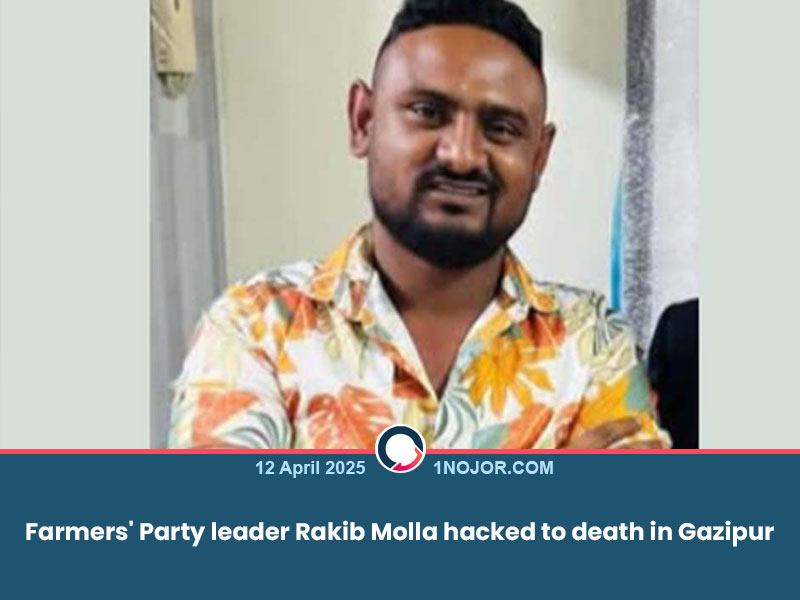
Task: Click the dark speckled pole on photo's right
Action: pyautogui.click(x=638, y=168)
